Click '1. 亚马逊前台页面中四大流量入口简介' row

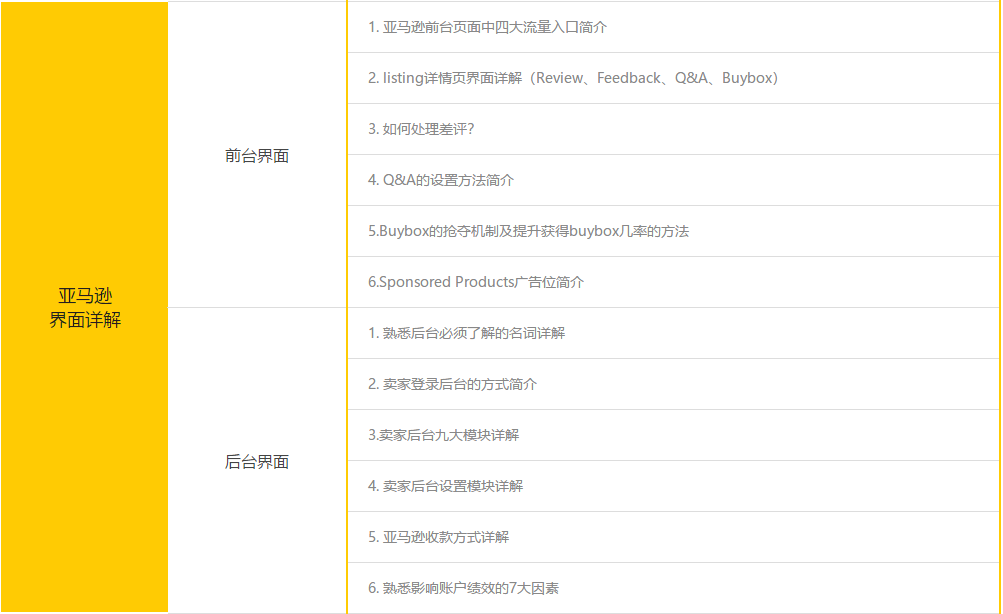(x=673, y=27)
